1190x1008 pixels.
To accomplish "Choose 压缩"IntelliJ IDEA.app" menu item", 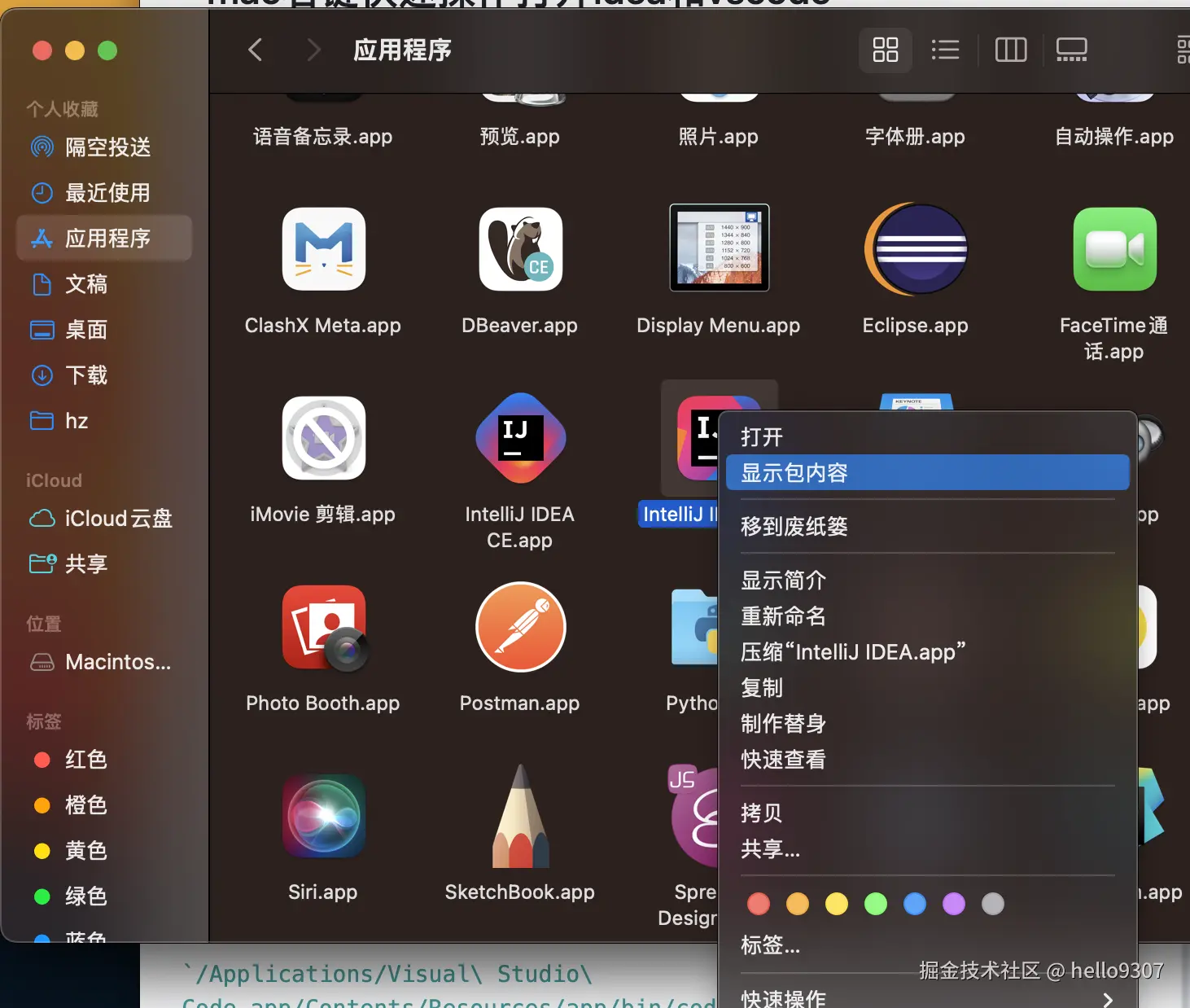I will (927, 652).
